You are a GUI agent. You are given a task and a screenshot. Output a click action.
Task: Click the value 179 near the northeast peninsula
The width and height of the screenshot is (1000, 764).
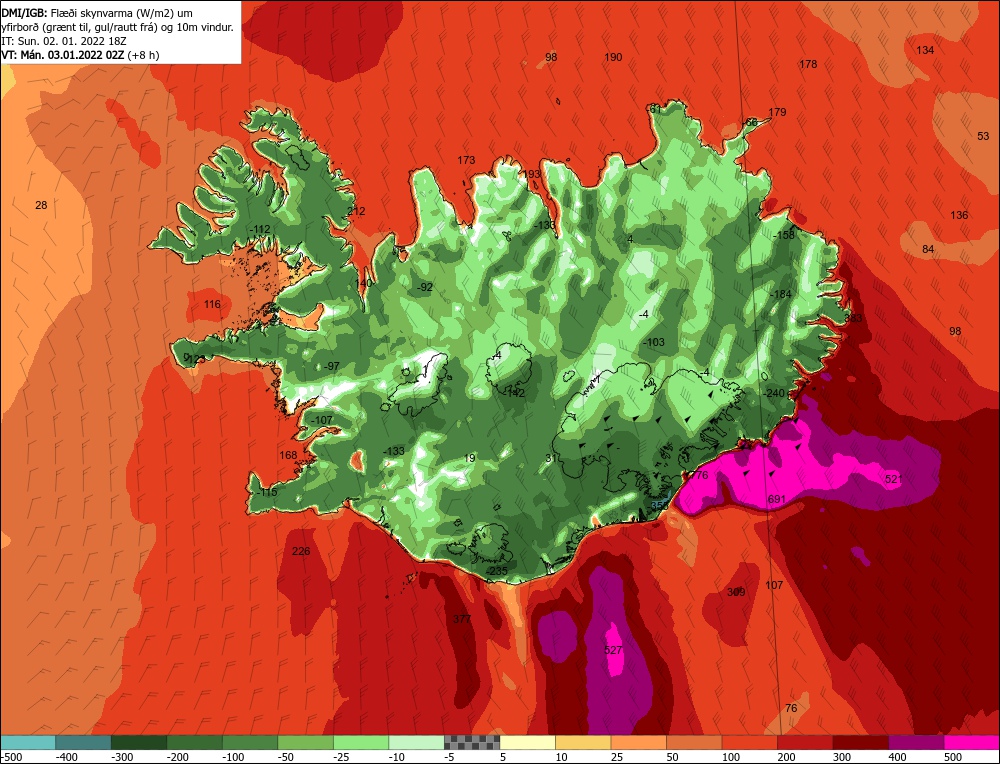click(x=777, y=112)
